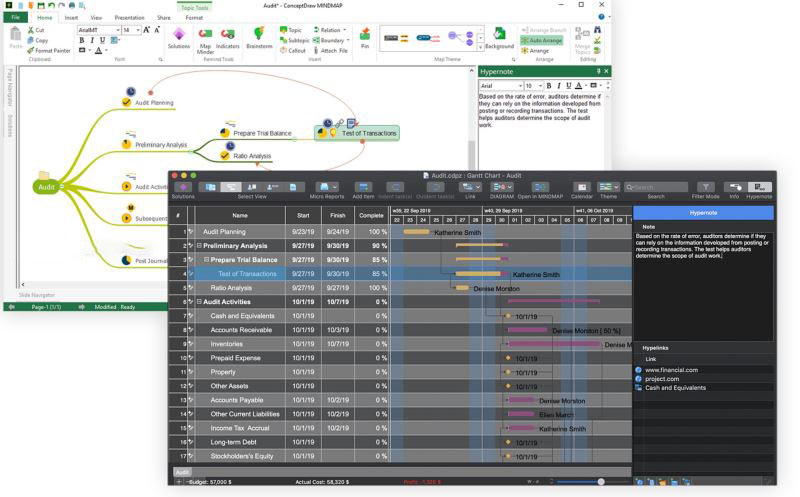Click the note icon above Test of Transactions
This screenshot has width=800, height=497.
pos(351,123)
